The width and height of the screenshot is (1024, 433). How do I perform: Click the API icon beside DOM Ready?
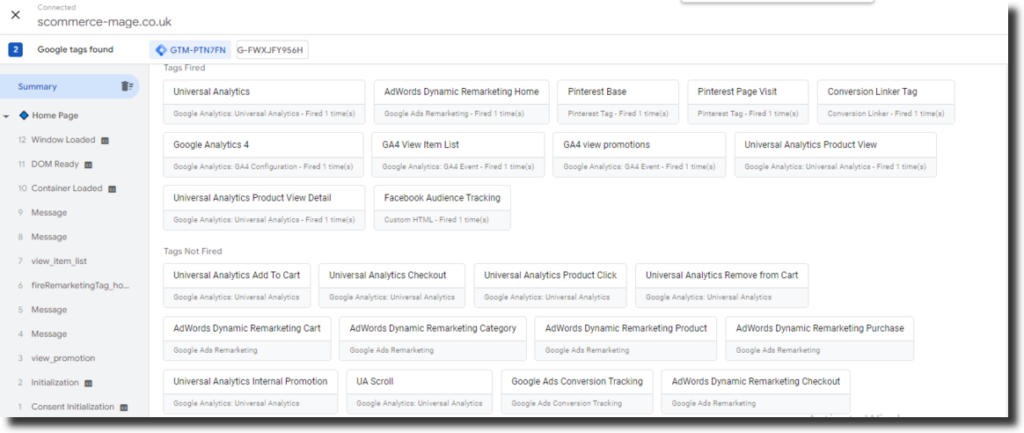pos(89,165)
